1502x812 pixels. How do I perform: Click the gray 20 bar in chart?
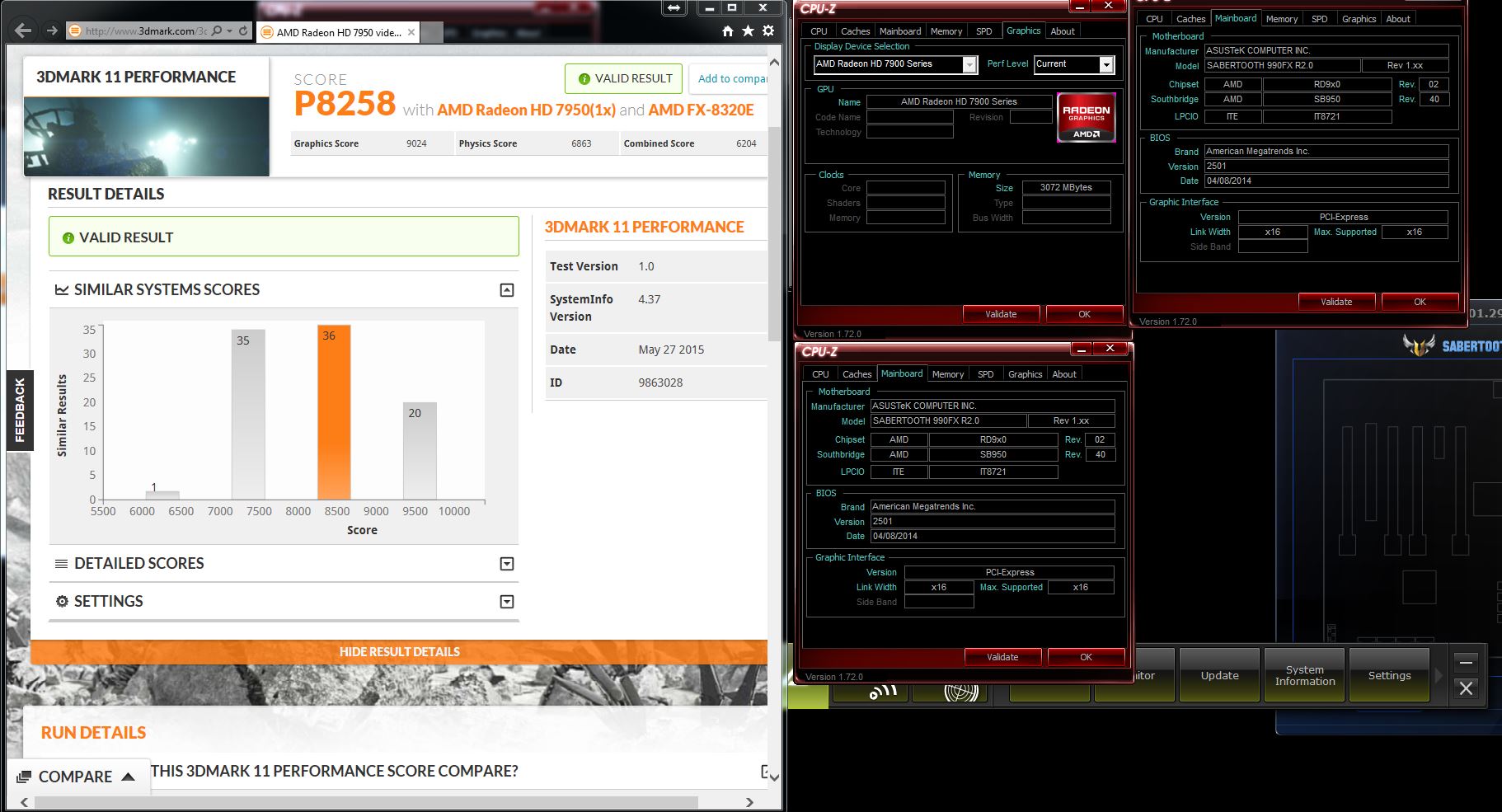(420, 451)
